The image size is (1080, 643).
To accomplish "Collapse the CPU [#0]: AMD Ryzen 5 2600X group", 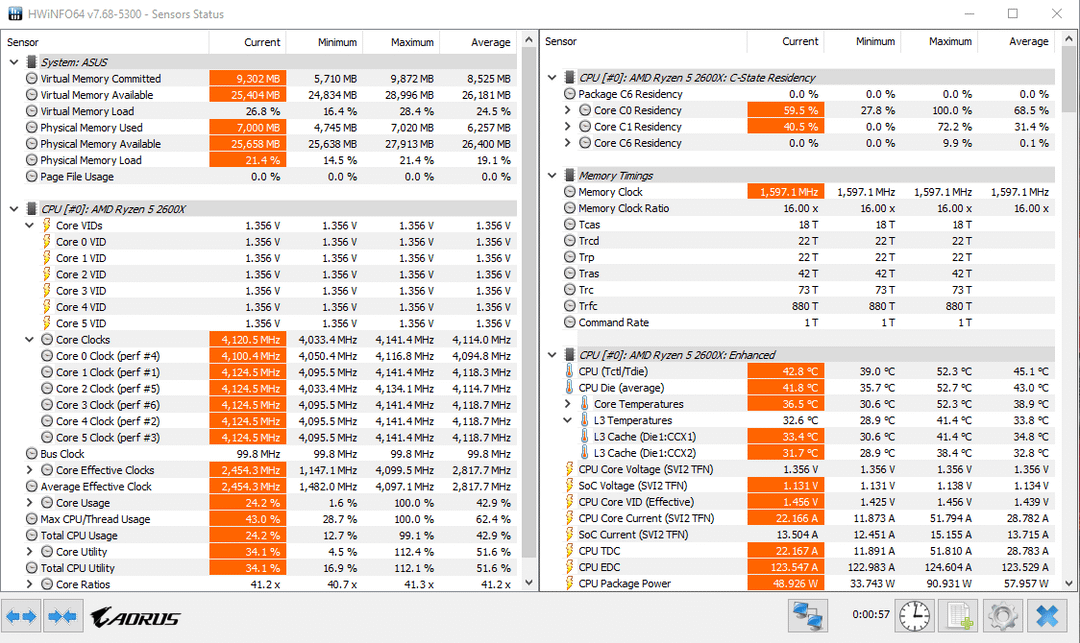I will tap(14, 209).
